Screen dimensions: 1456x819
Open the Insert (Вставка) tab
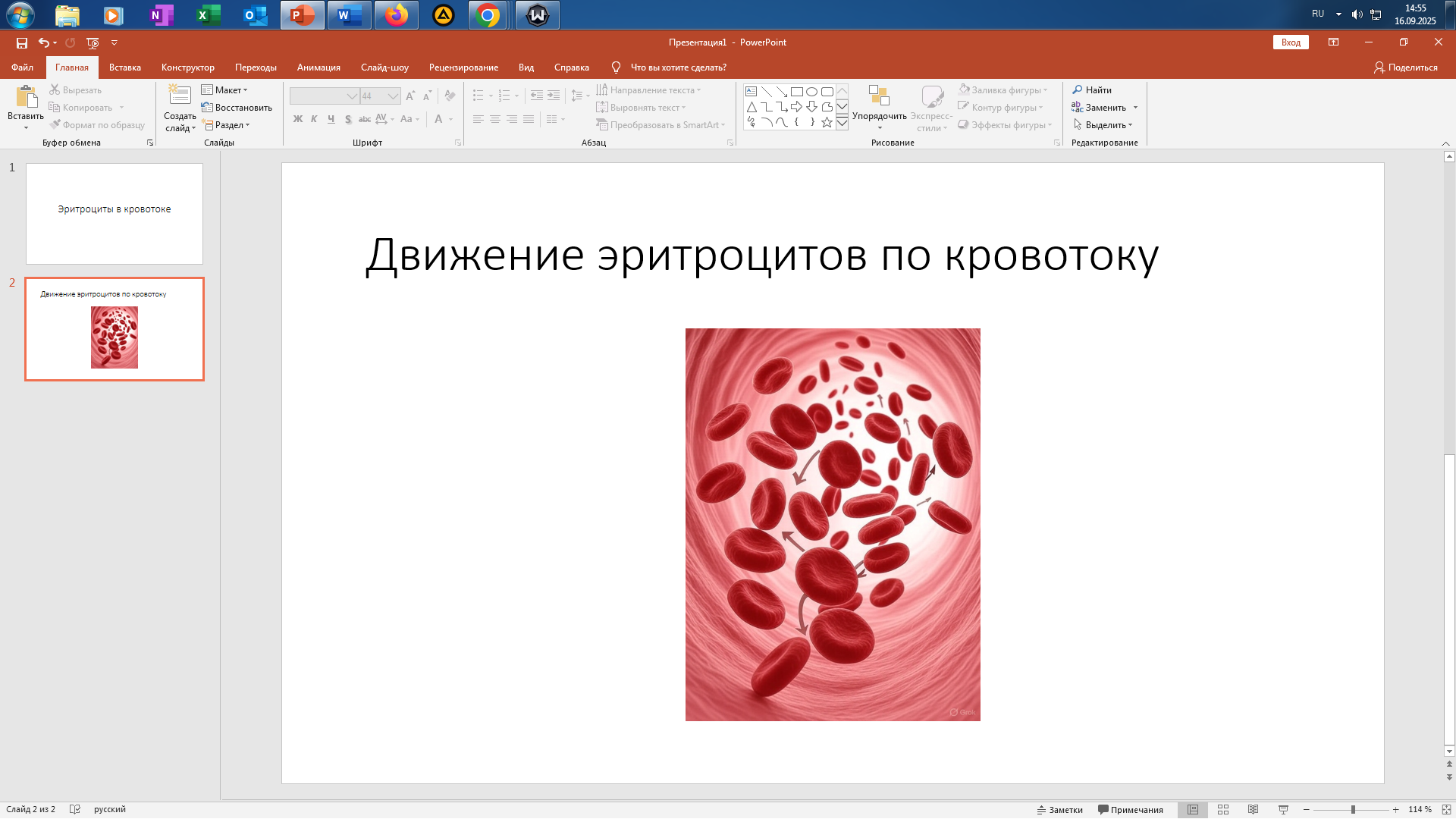pyautogui.click(x=125, y=67)
